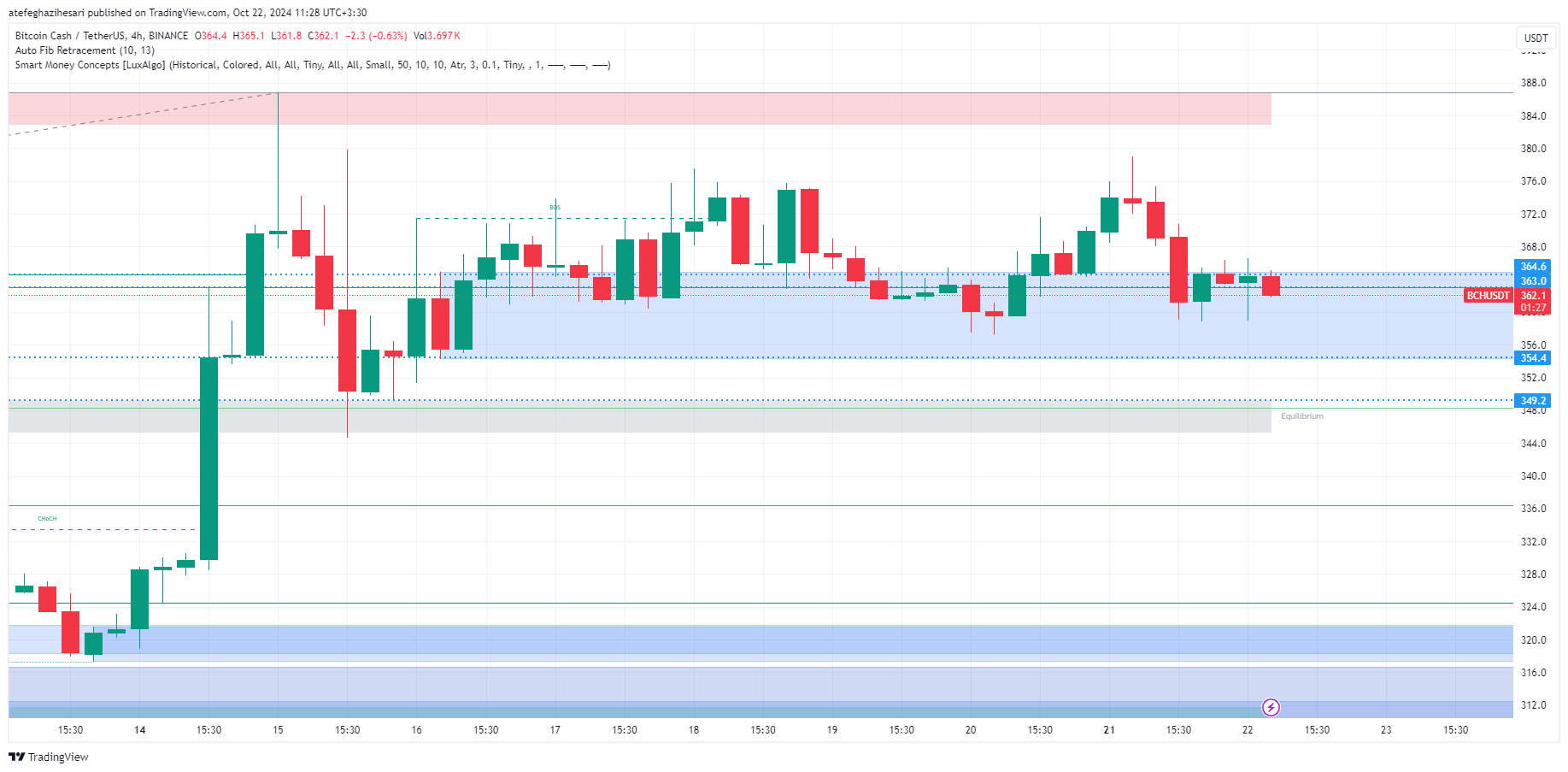Click the date 20 on time axis
Screen dimensions: 1568x772
pos(971,730)
